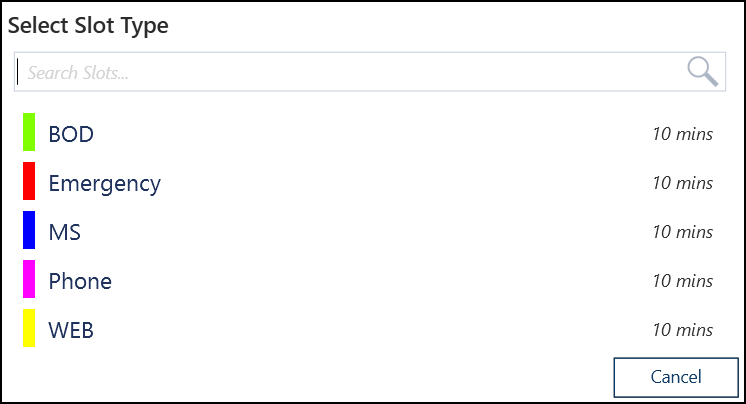Click the 10 mins duration for WEB
The height and width of the screenshot is (404, 746).
click(x=682, y=330)
